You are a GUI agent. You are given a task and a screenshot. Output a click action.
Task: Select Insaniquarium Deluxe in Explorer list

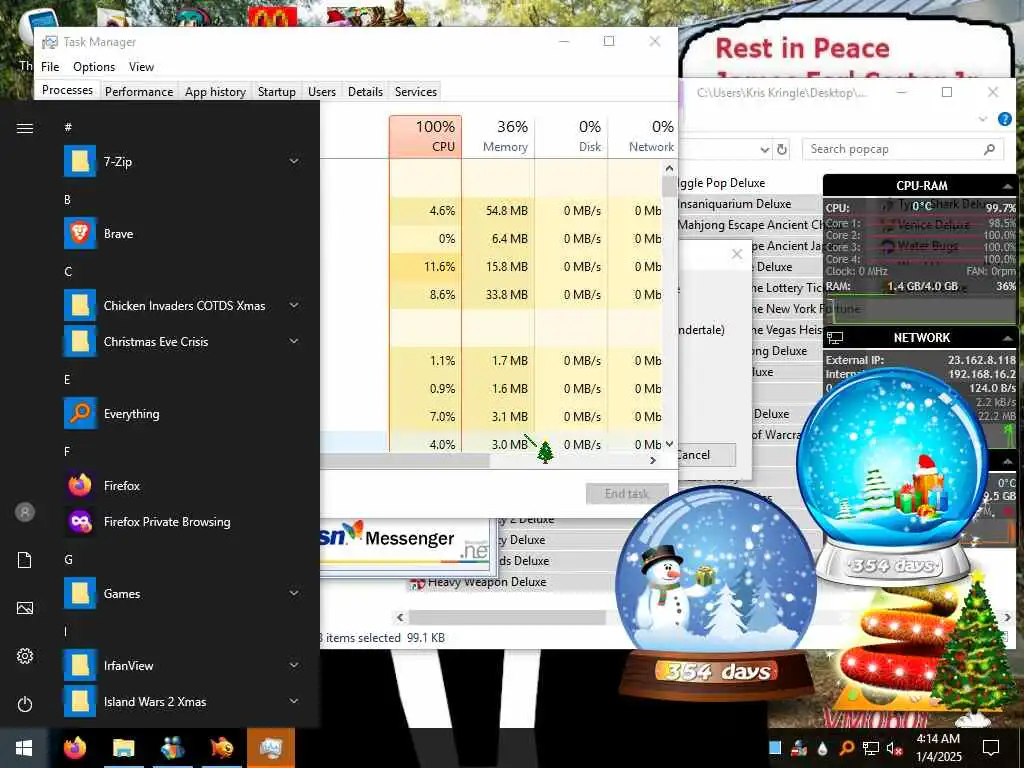pyautogui.click(x=735, y=204)
